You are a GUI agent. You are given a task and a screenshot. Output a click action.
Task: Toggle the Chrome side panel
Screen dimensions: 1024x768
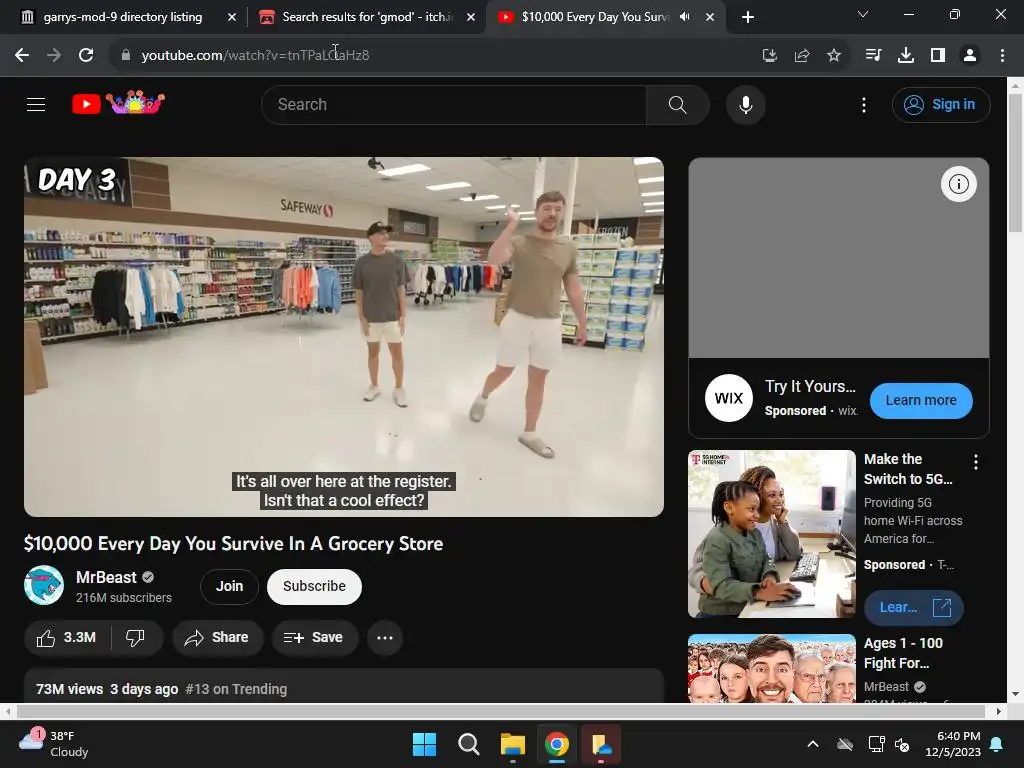(938, 55)
